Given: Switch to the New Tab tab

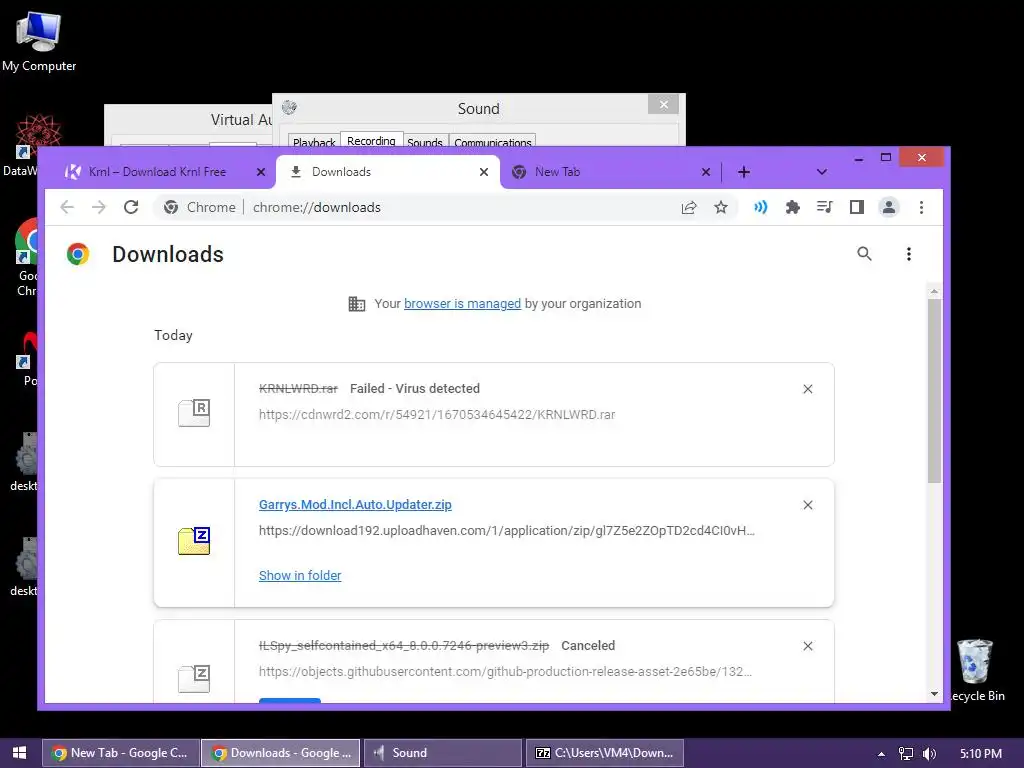Looking at the screenshot, I should click(x=557, y=172).
